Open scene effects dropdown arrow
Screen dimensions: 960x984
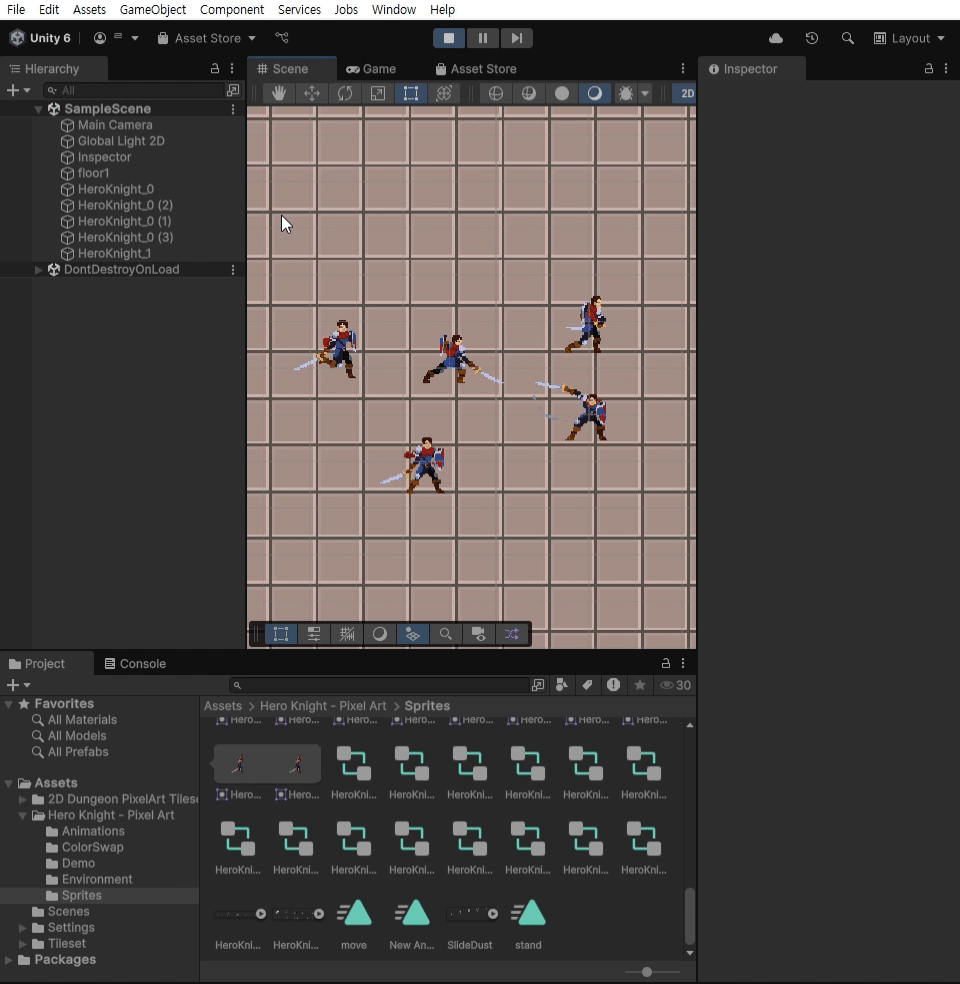click(x=645, y=94)
